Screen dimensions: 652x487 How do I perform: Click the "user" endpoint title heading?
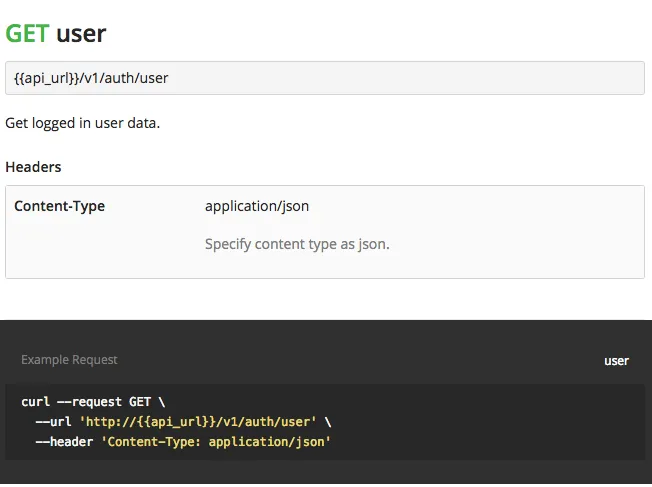[x=81, y=33]
